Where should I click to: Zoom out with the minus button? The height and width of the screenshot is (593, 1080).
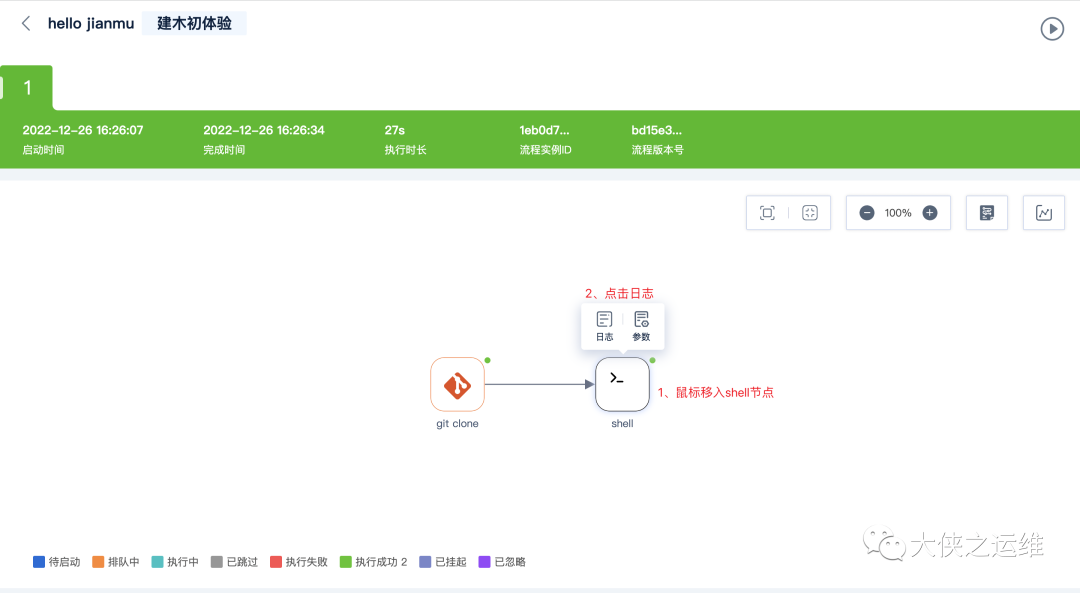click(866, 213)
